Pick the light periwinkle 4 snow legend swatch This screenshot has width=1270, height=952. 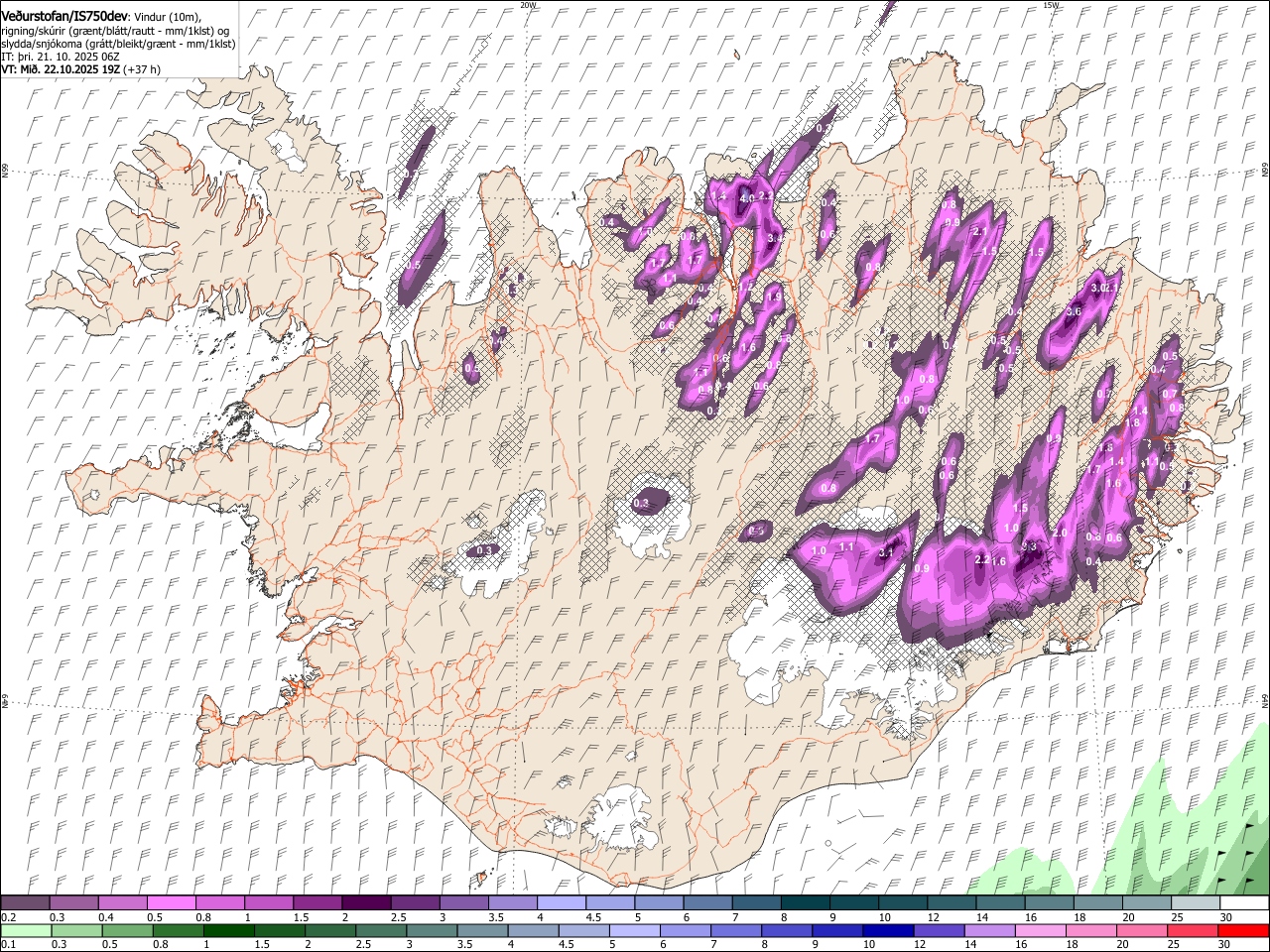coord(562,903)
